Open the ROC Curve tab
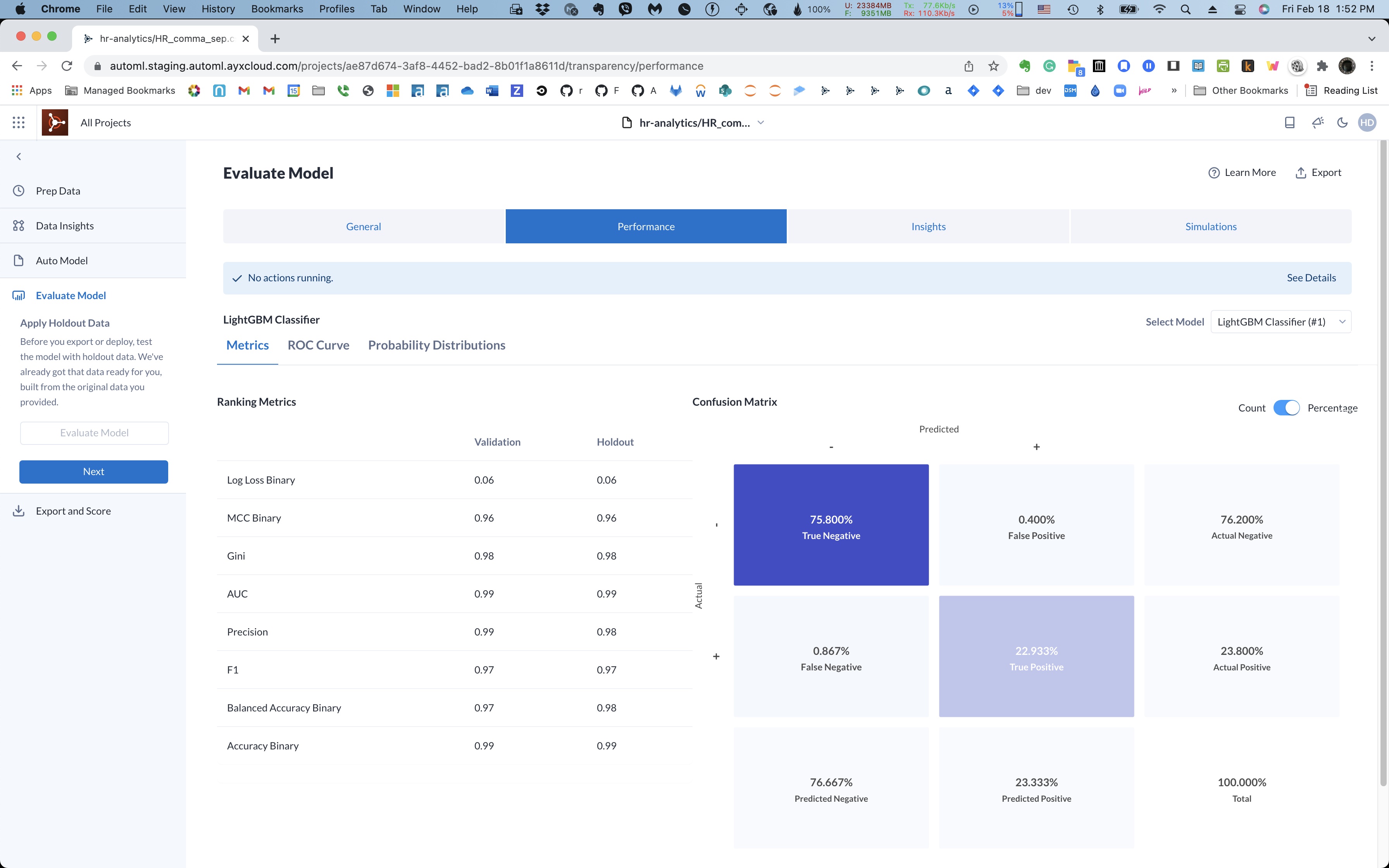1389x868 pixels. [319, 345]
